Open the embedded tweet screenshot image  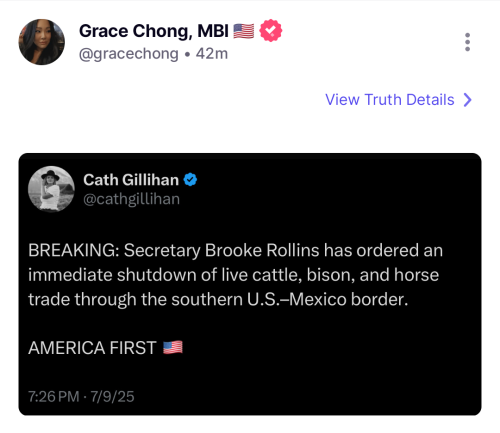tap(250, 284)
